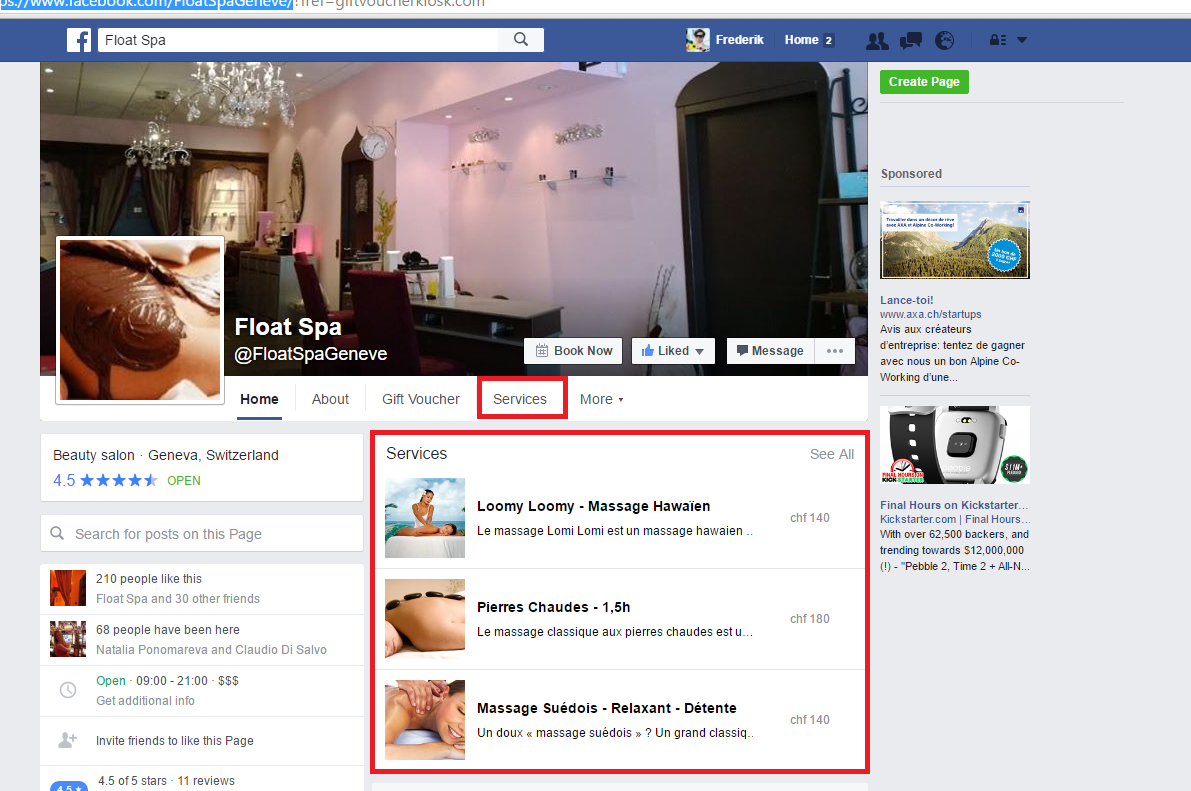Open Frederik profile link
This screenshot has width=1191, height=791.
[x=739, y=40]
